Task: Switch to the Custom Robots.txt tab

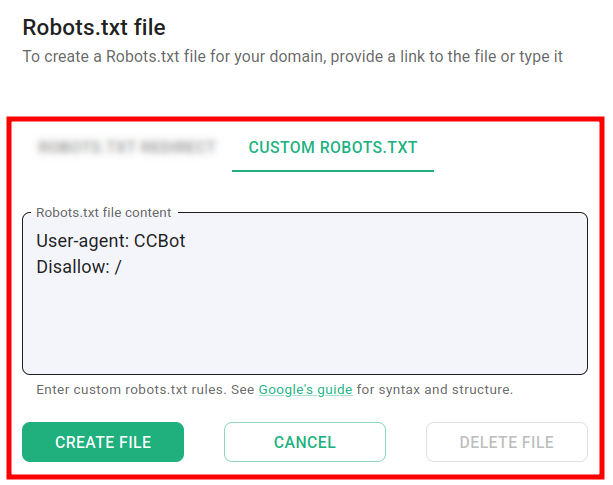Action: pos(332,148)
